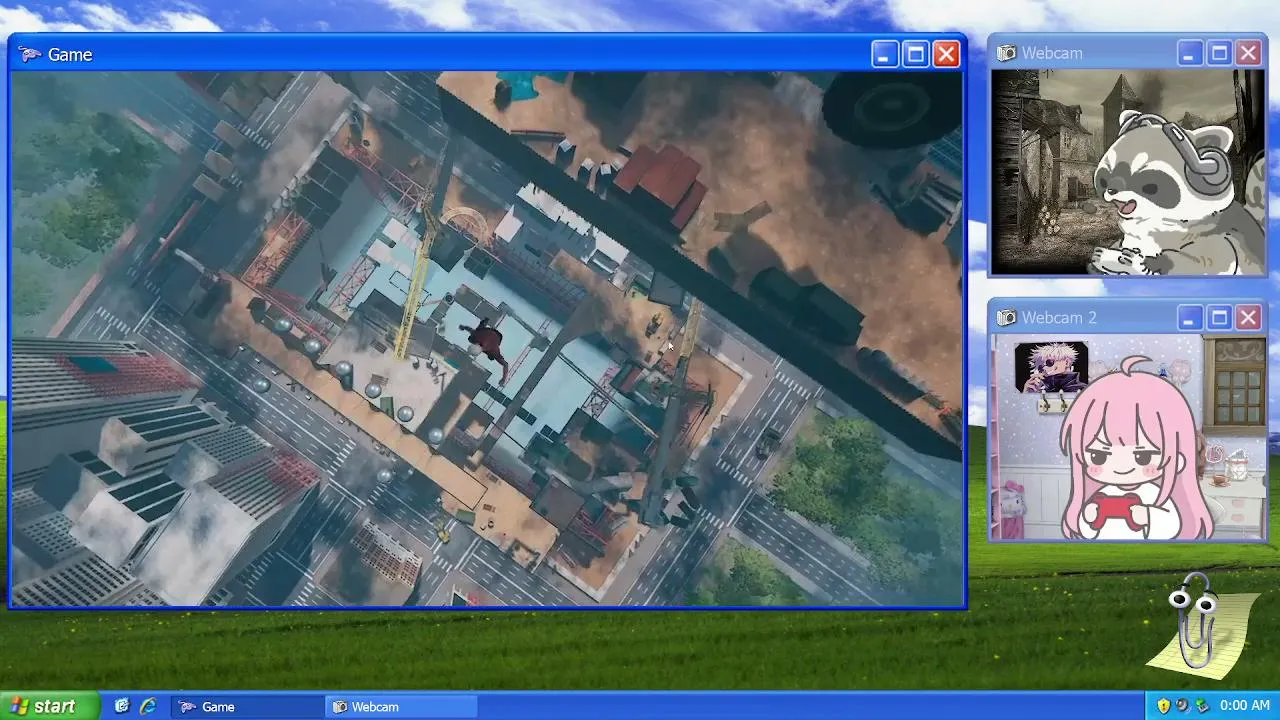
Task: Click the Game window title bar icon
Action: point(30,55)
